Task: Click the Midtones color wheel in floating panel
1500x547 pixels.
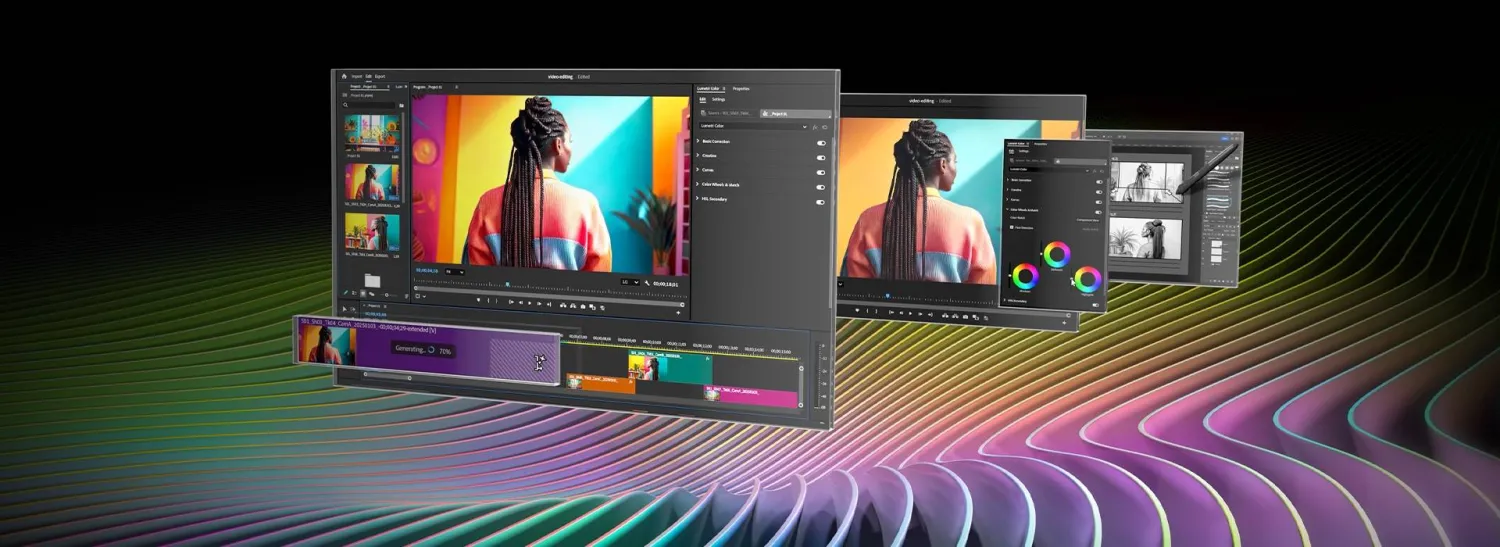Action: point(1057,254)
